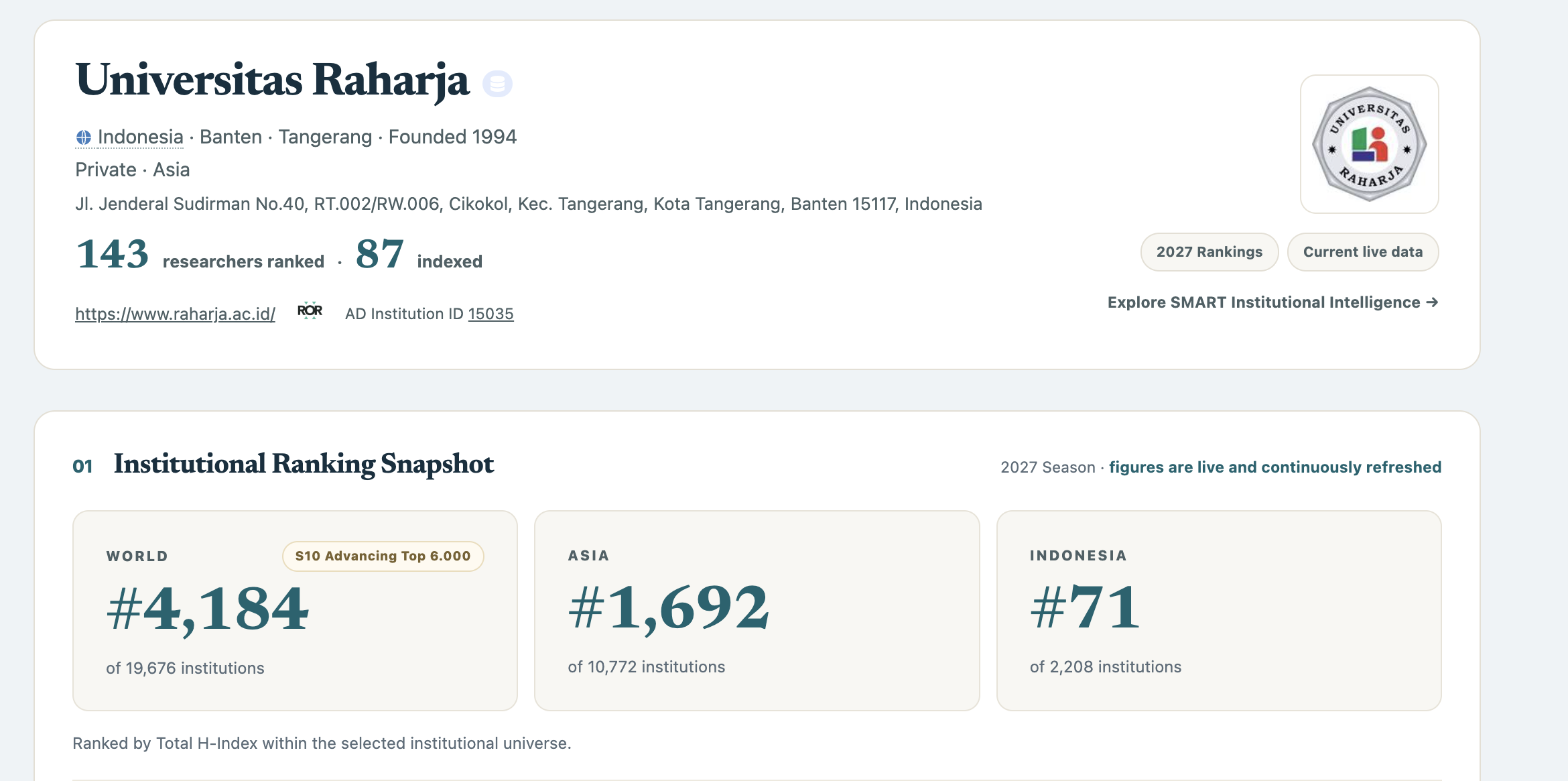Click the Institutional Ranking Snapshot heading
1568x781 pixels.
(x=304, y=464)
